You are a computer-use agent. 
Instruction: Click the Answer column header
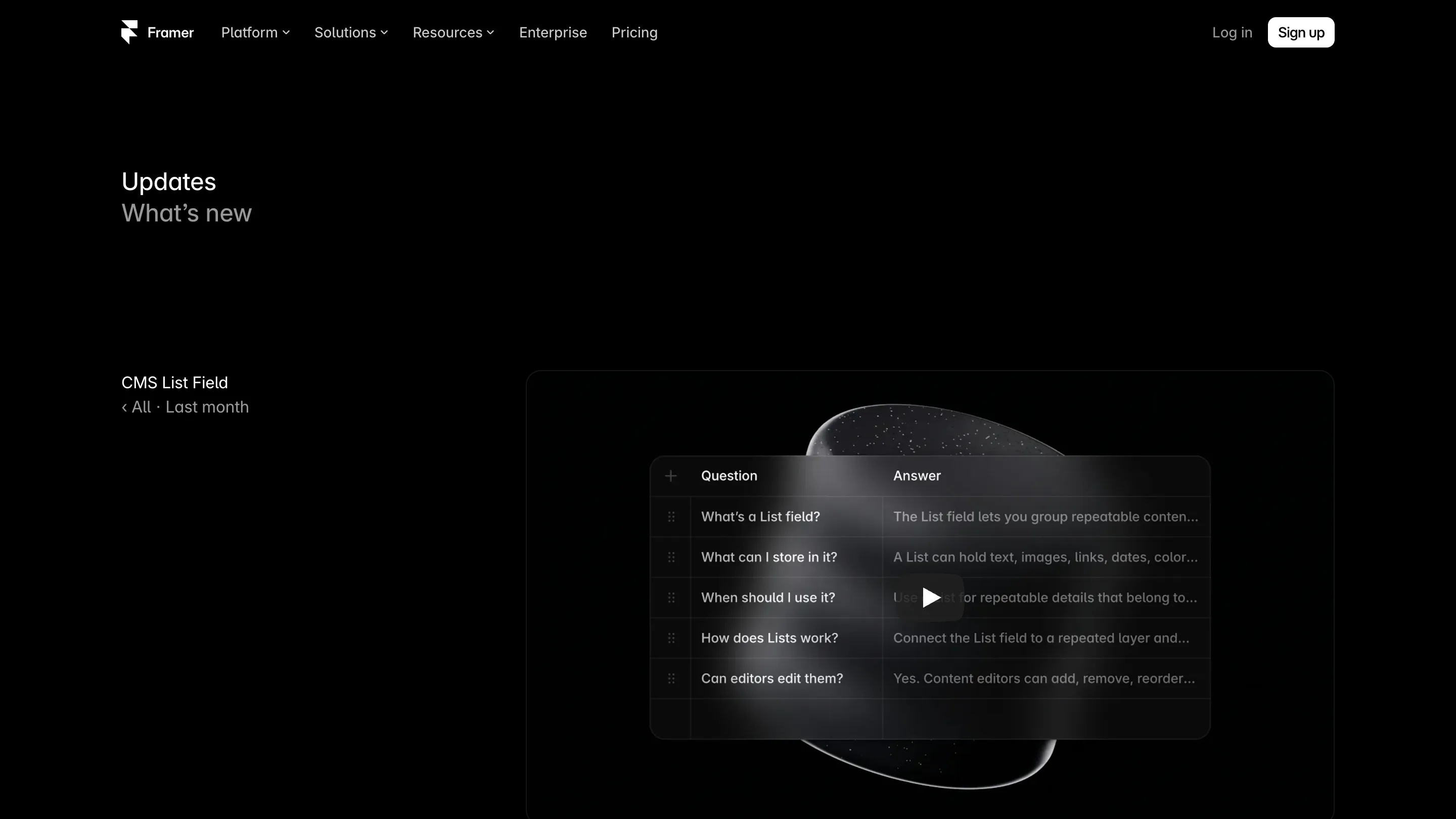click(x=917, y=476)
